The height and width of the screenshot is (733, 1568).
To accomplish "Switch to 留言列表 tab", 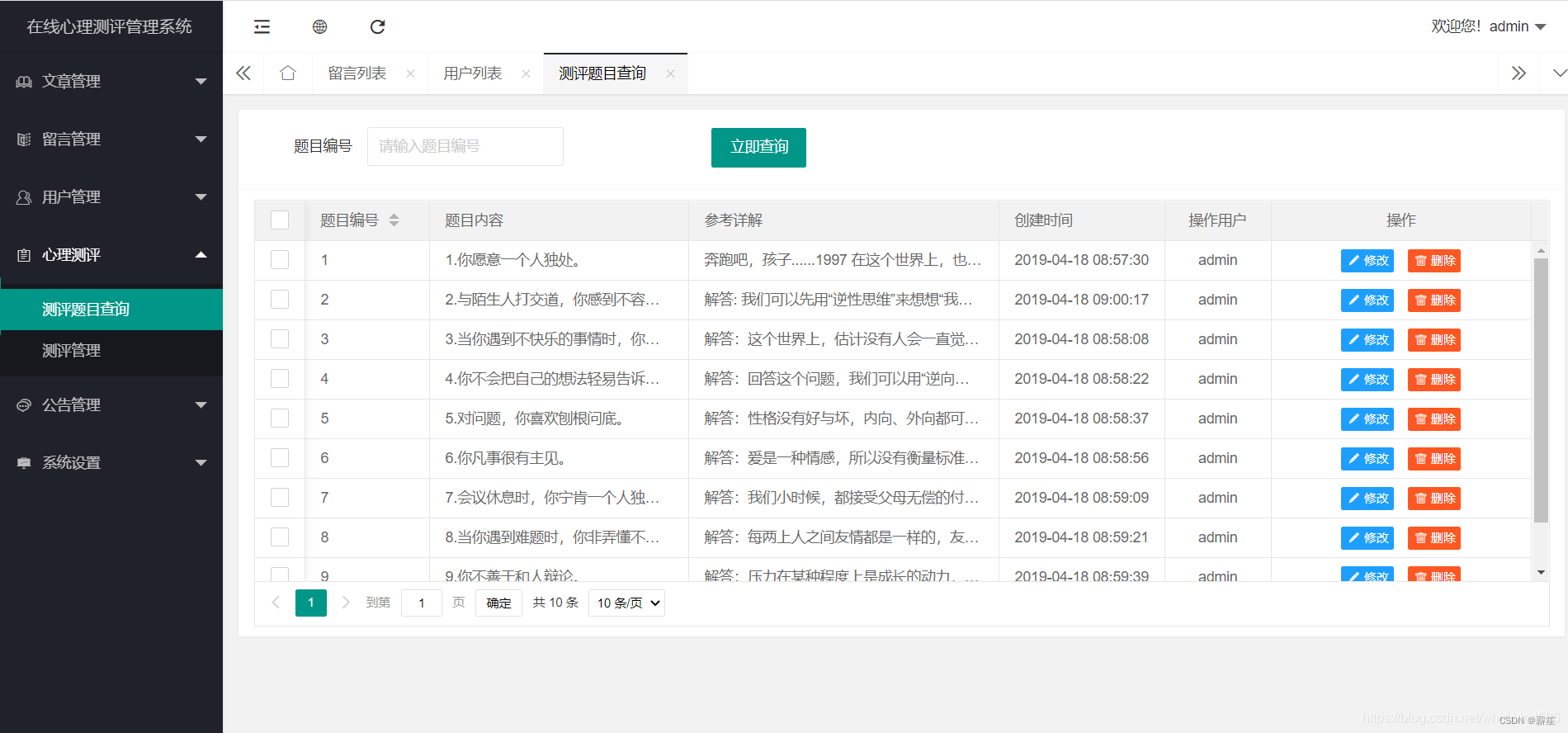I will point(357,73).
